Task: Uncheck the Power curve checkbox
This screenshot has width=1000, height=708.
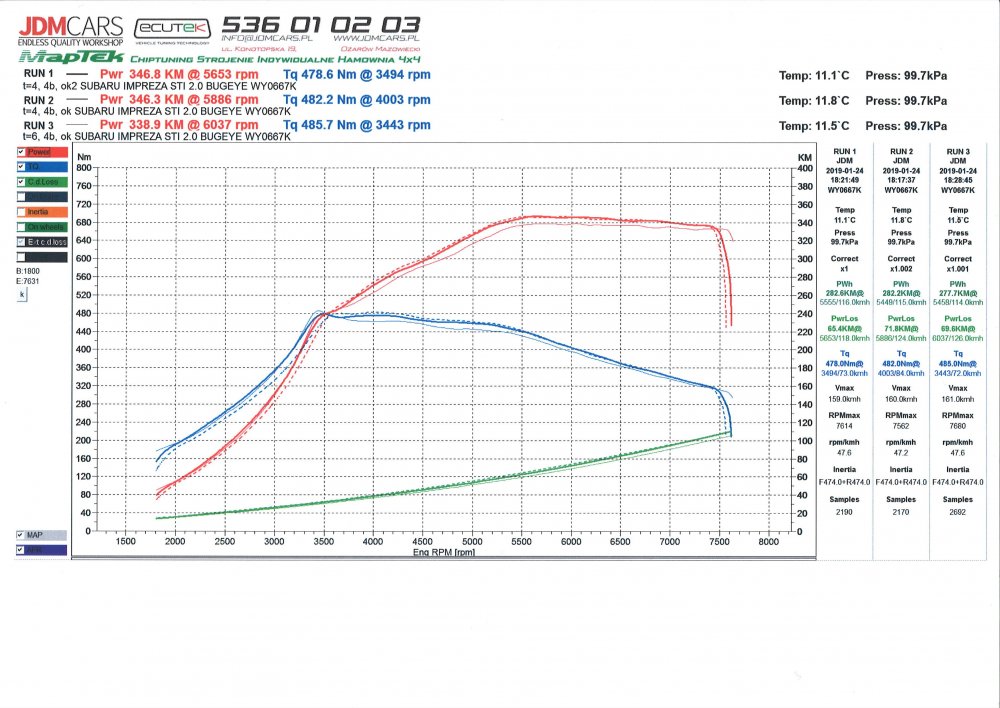Action: point(22,152)
